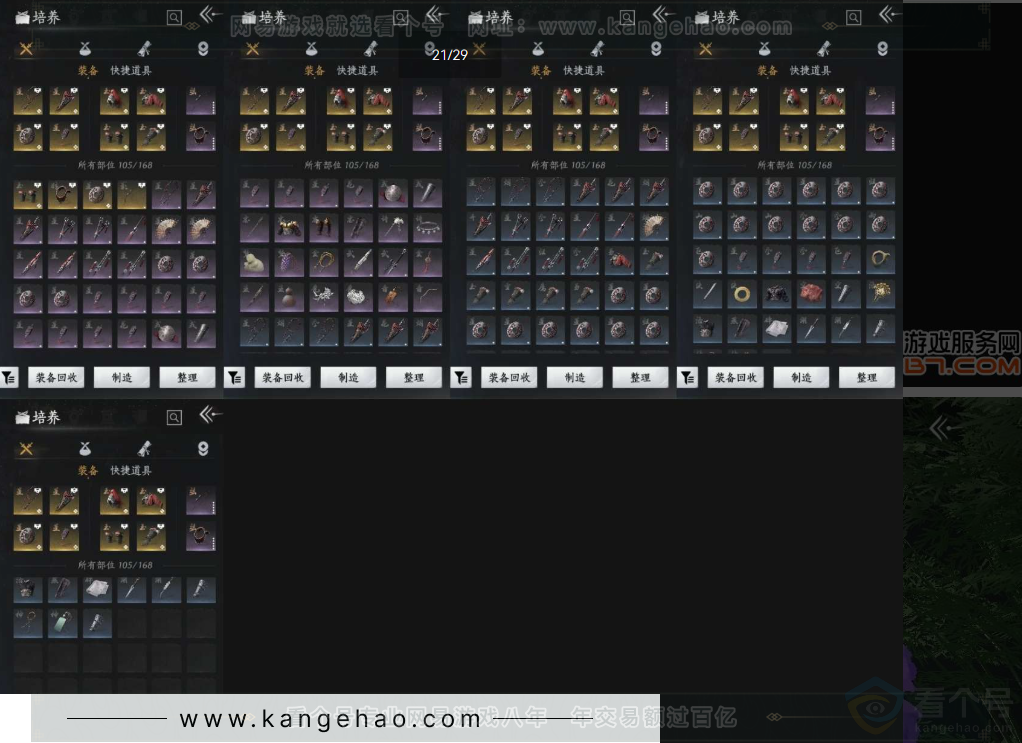Click 制造 in the third panel
The height and width of the screenshot is (743, 1022).
tap(575, 377)
